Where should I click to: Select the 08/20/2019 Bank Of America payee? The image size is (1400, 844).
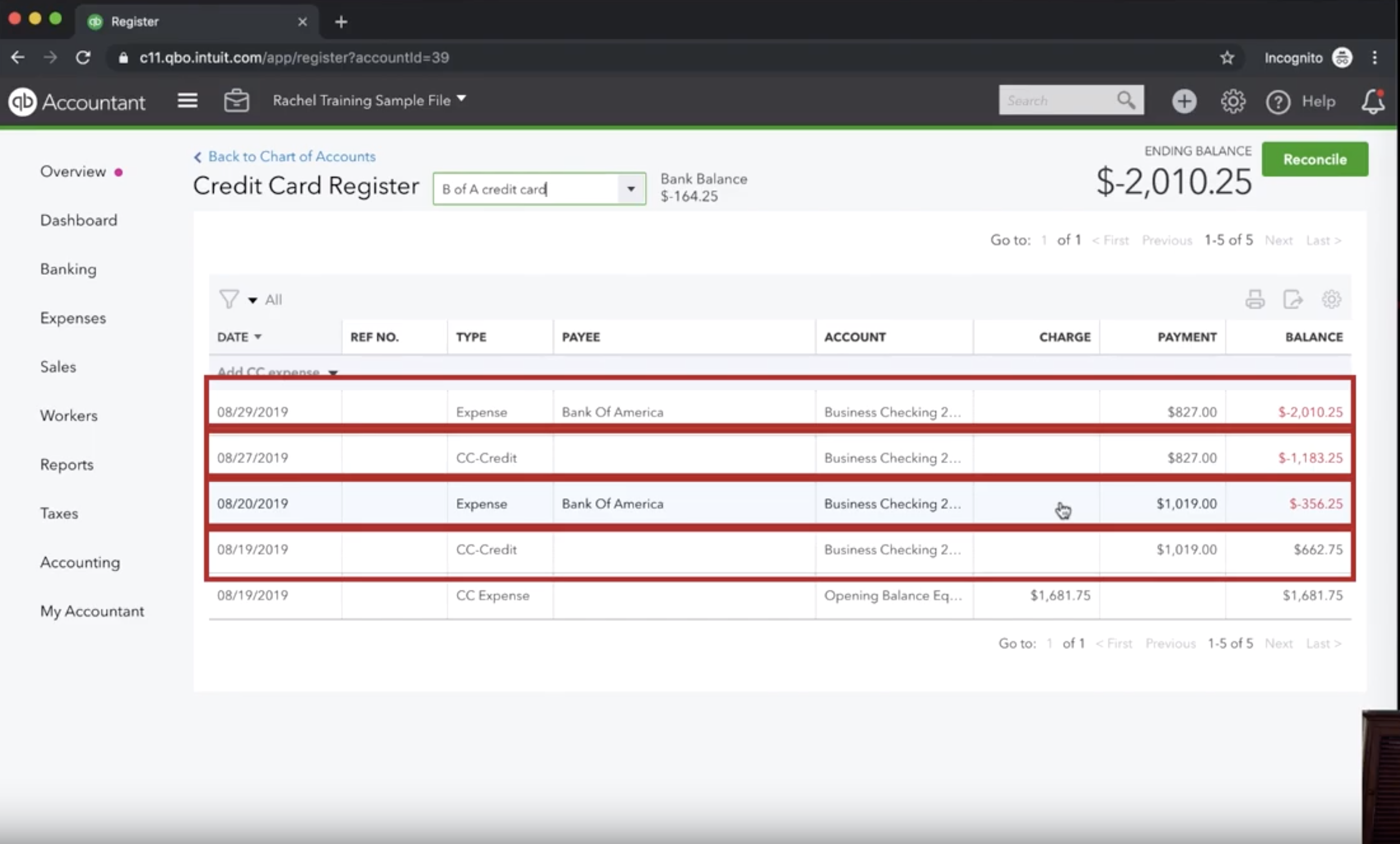point(613,504)
